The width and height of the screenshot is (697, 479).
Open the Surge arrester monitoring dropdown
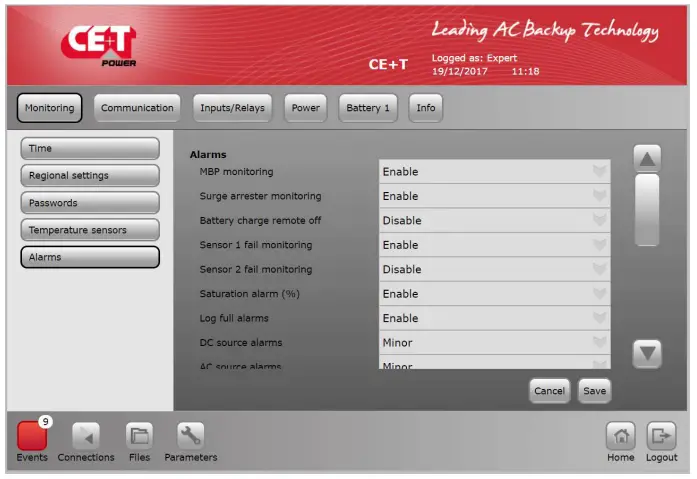[495, 196]
